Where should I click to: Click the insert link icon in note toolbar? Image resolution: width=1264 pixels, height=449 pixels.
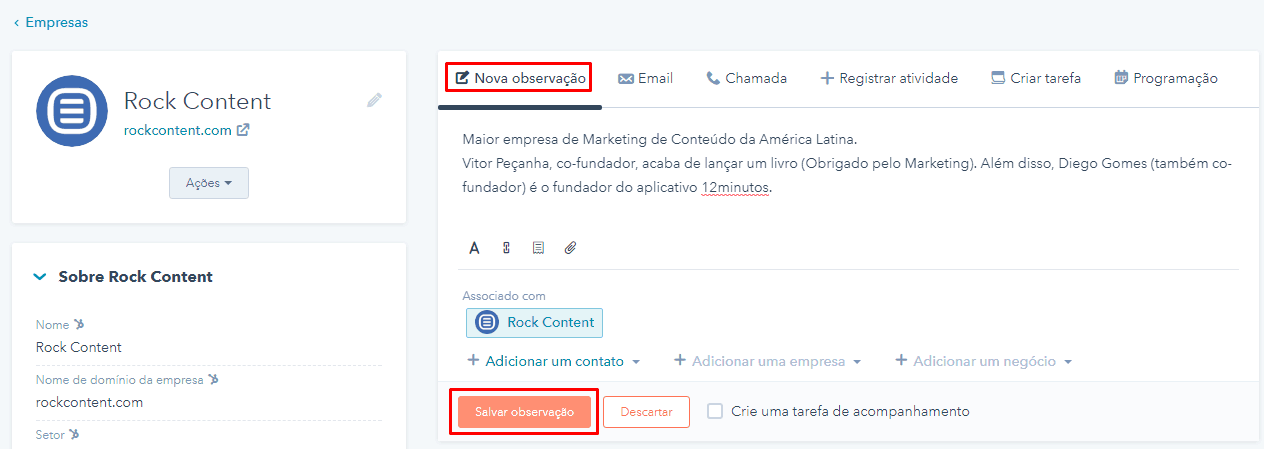[x=506, y=248]
